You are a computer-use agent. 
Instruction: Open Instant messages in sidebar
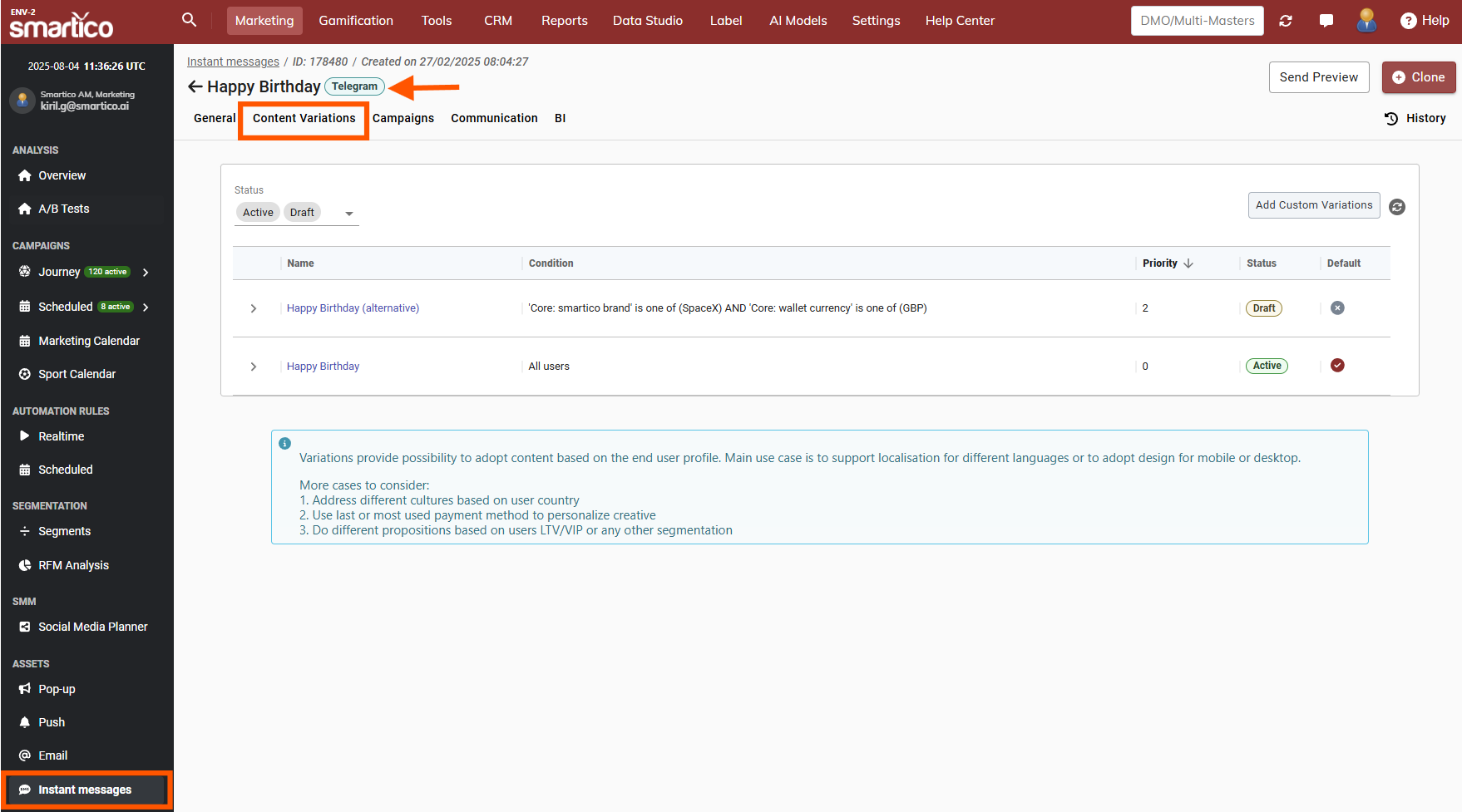tap(85, 790)
